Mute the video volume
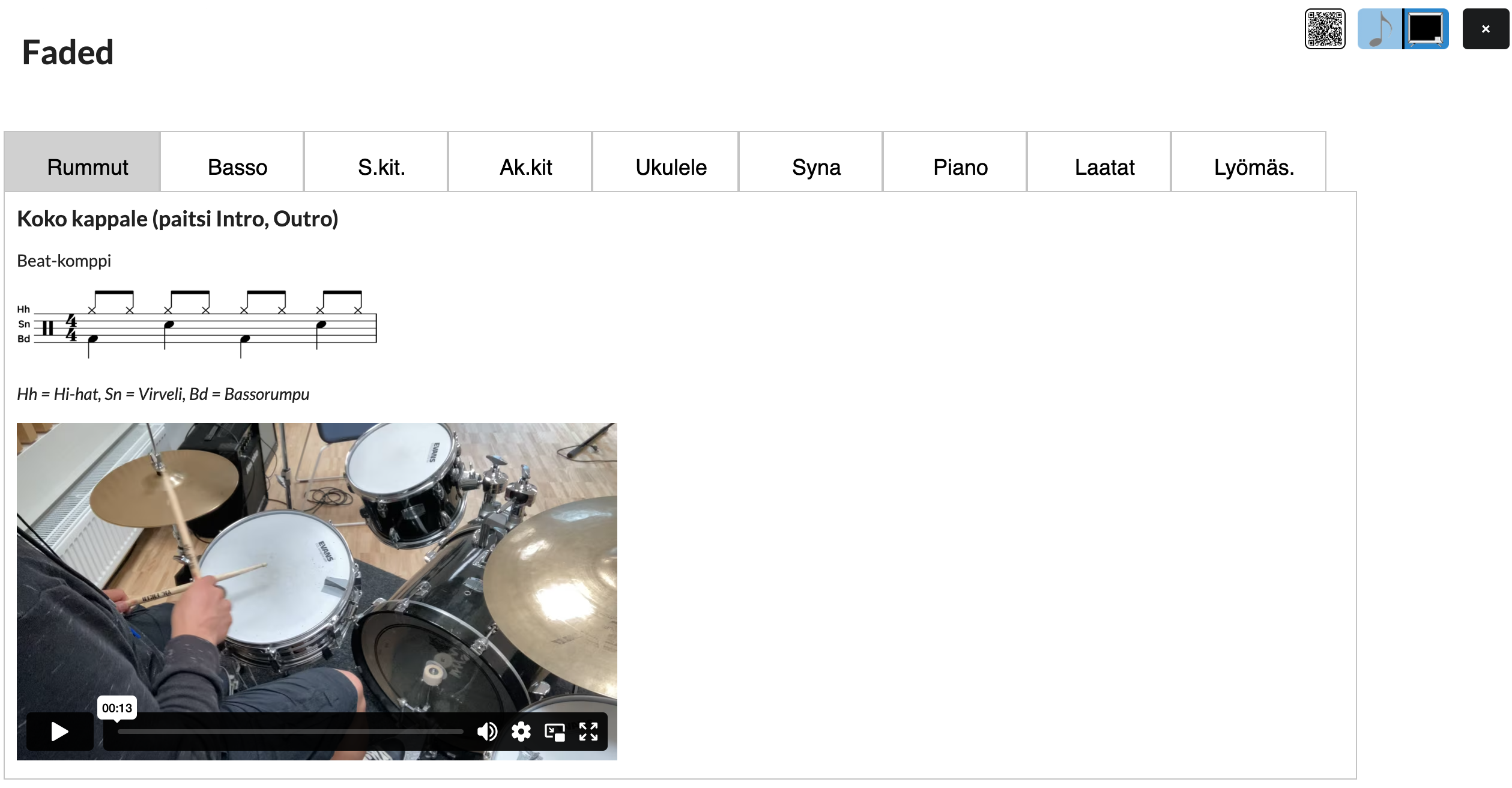Screen dimensions: 1512x788 487,731
